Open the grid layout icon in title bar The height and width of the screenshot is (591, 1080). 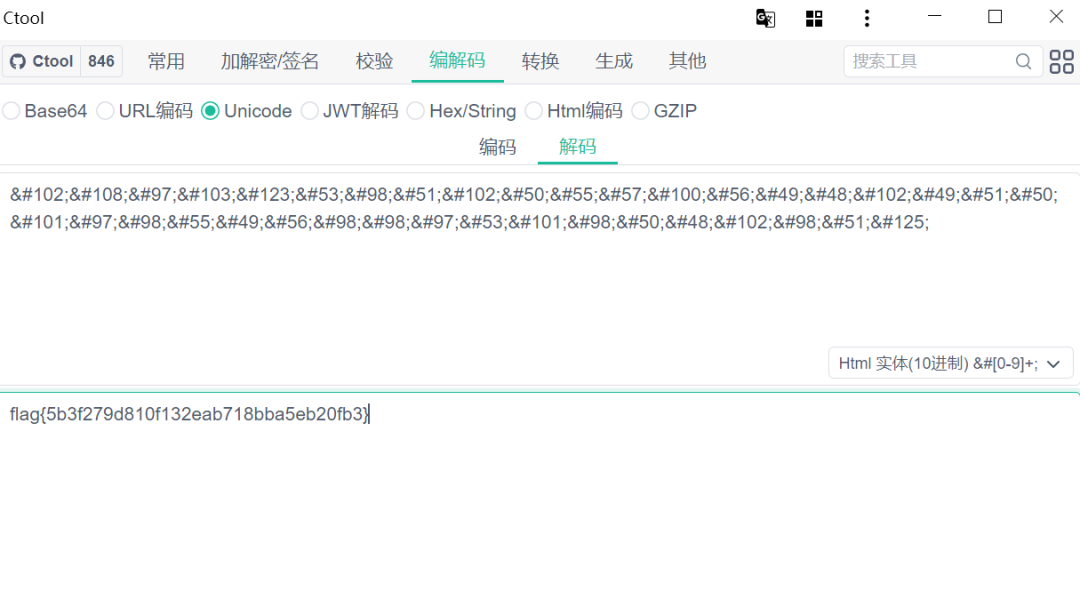814,18
